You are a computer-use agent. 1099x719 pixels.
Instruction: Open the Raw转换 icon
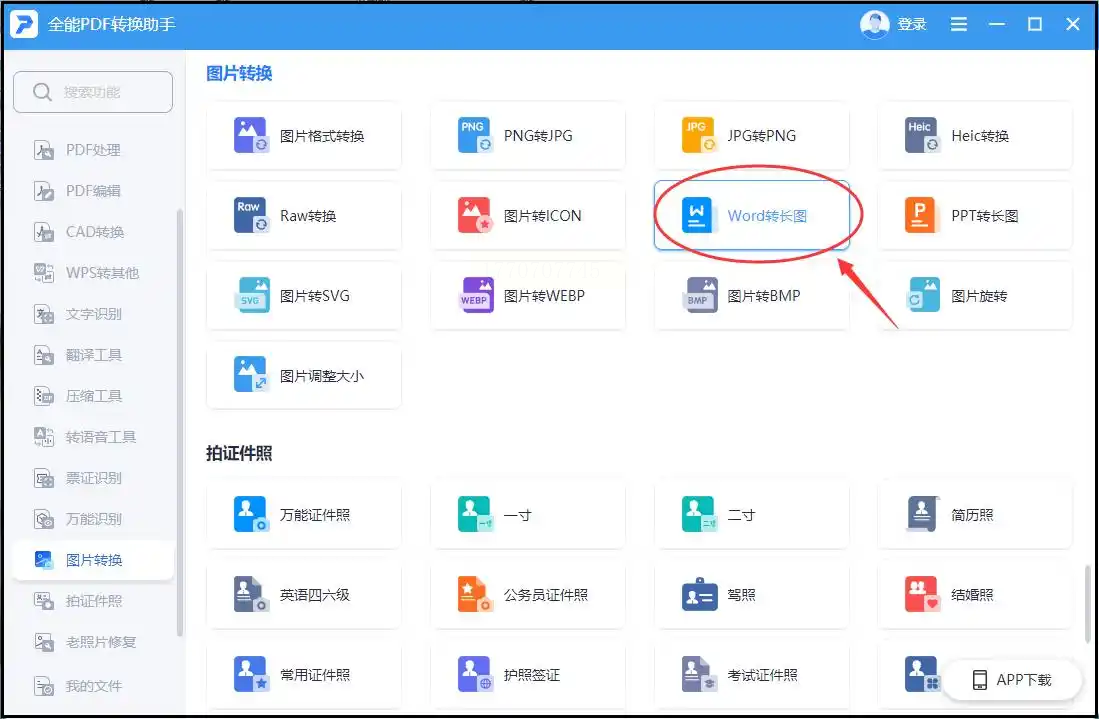coord(251,215)
